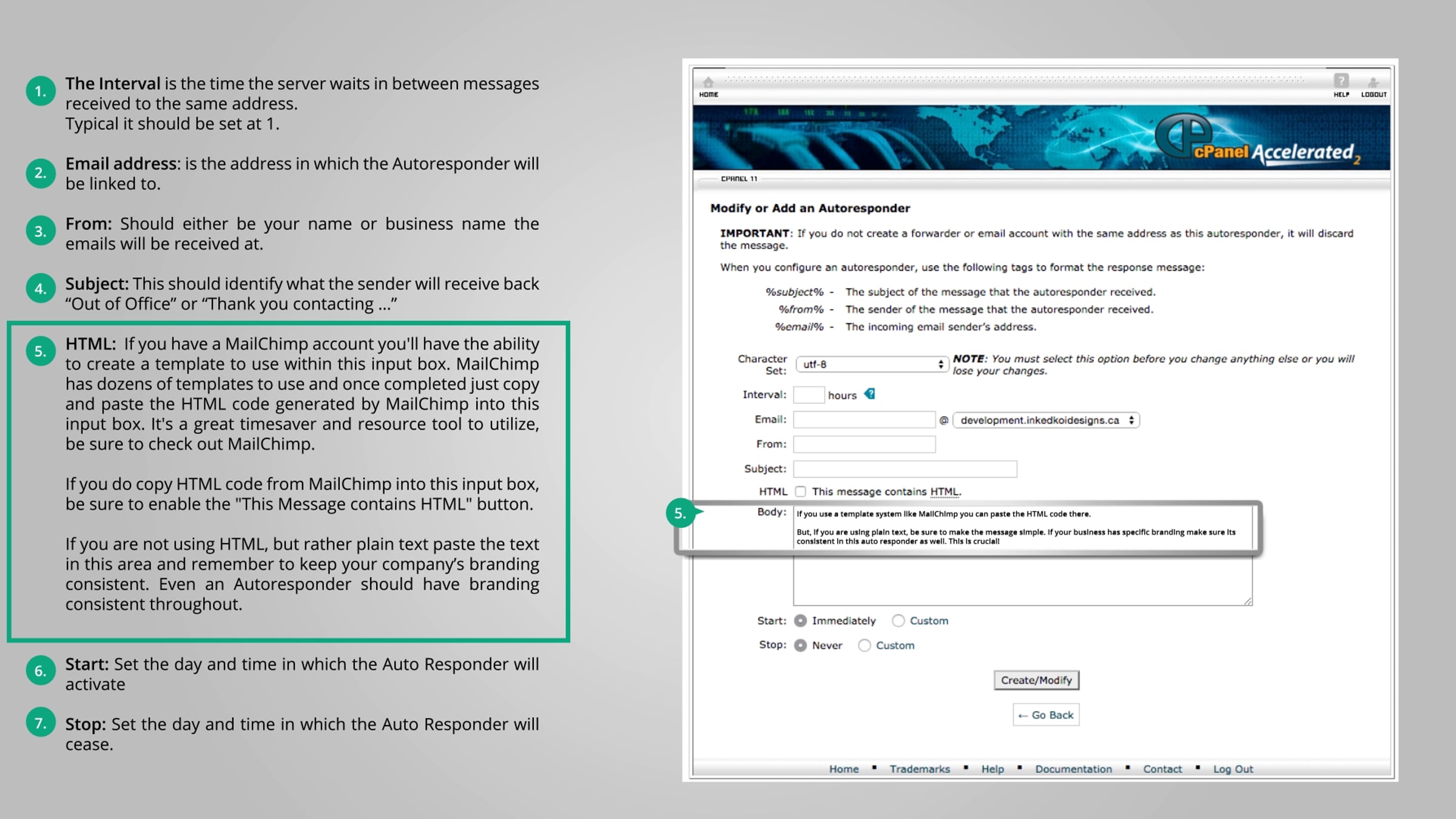Open the email domain dropdown
The width and height of the screenshot is (1456, 819).
[x=1046, y=420]
